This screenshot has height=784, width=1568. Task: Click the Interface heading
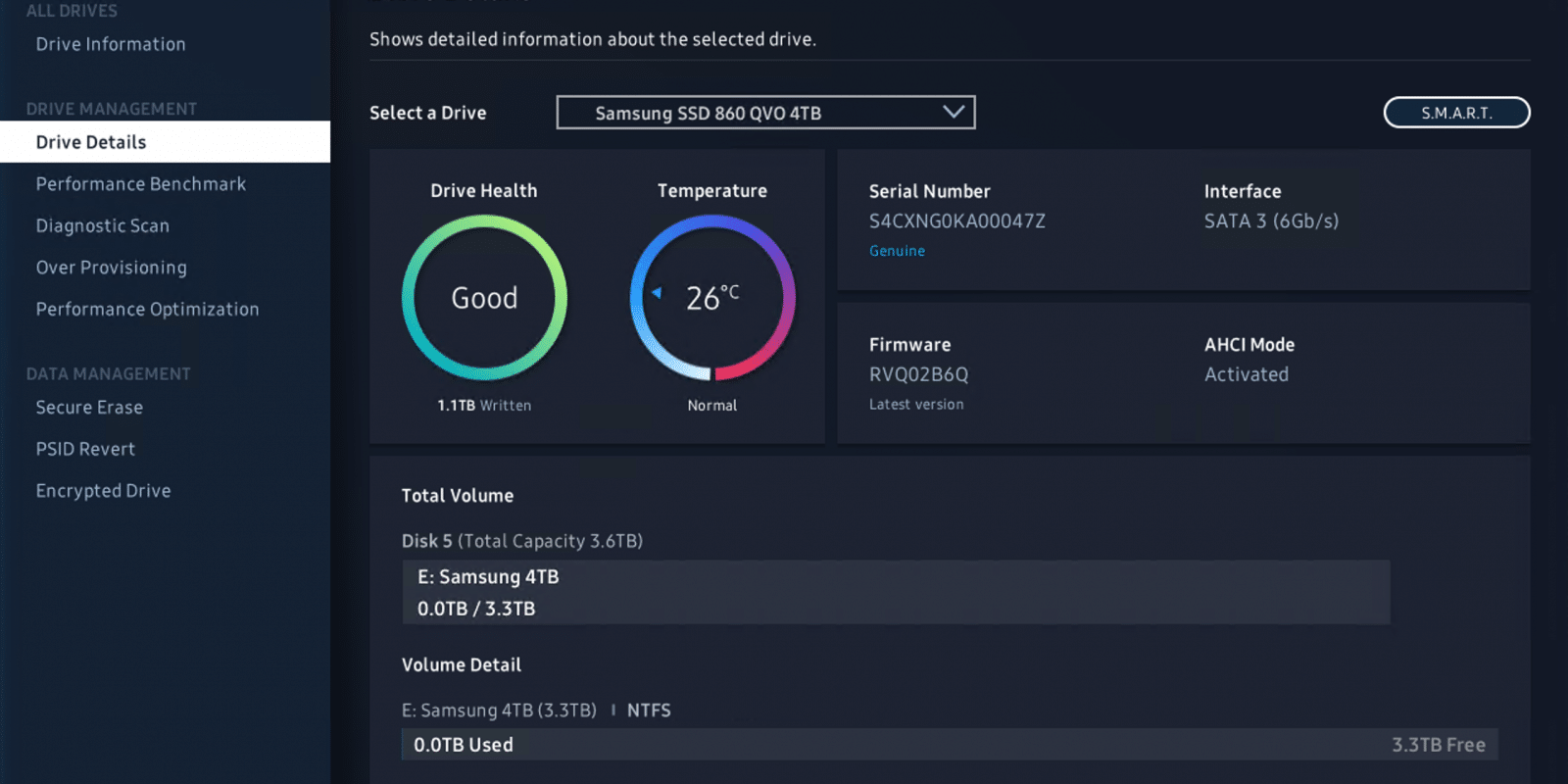[x=1243, y=192]
